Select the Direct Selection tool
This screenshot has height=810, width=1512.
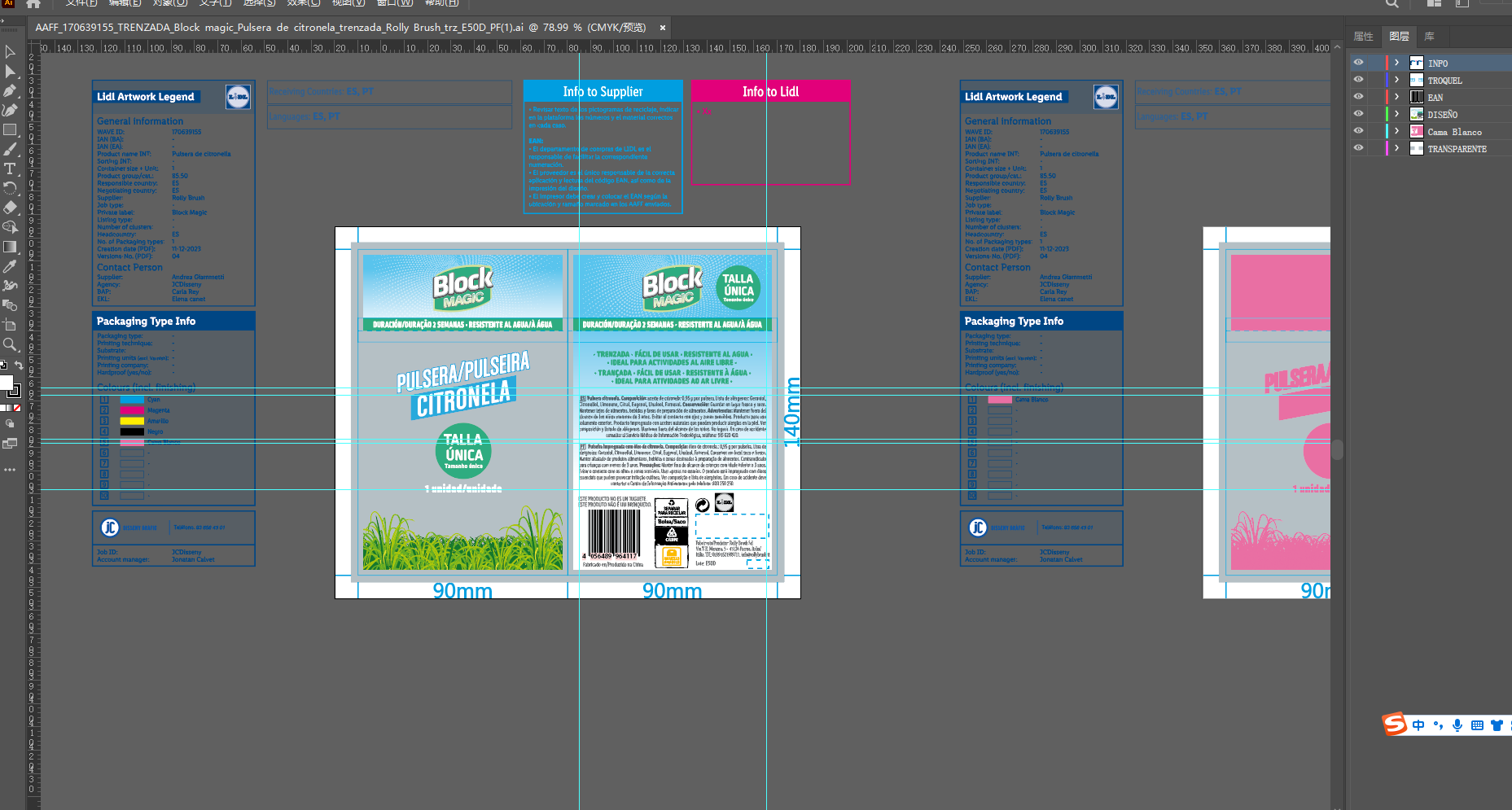[x=10, y=71]
